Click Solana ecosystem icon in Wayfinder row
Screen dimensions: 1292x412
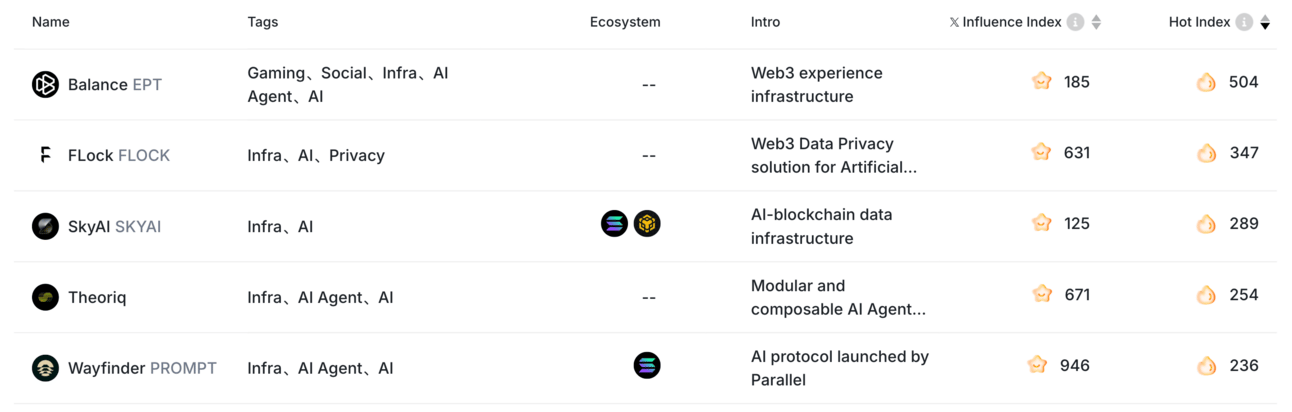[x=647, y=366]
